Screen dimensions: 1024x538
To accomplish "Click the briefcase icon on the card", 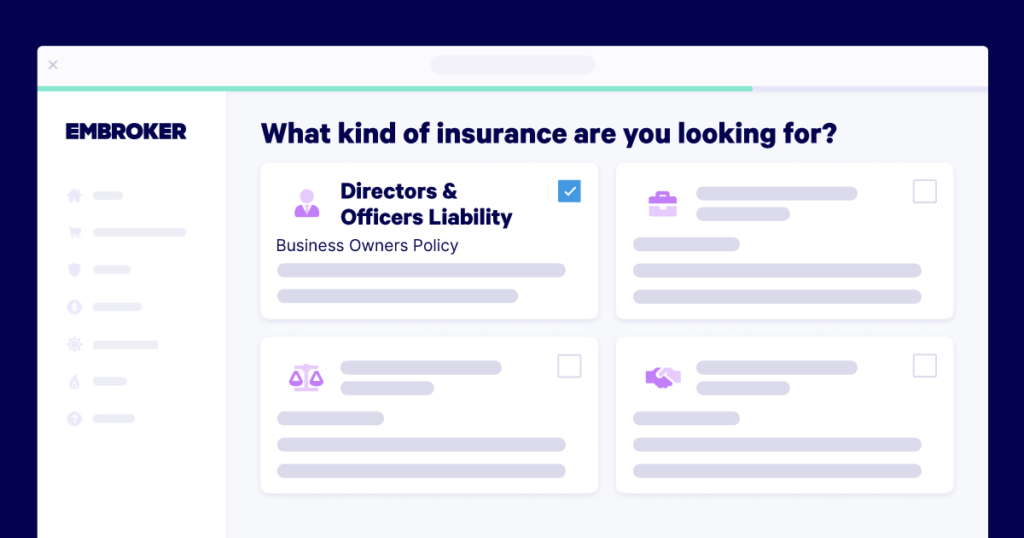I will pyautogui.click(x=662, y=204).
